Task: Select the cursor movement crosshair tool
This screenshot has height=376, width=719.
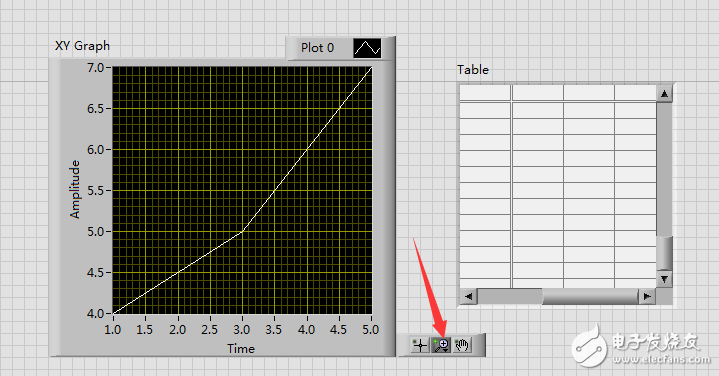Action: click(420, 345)
